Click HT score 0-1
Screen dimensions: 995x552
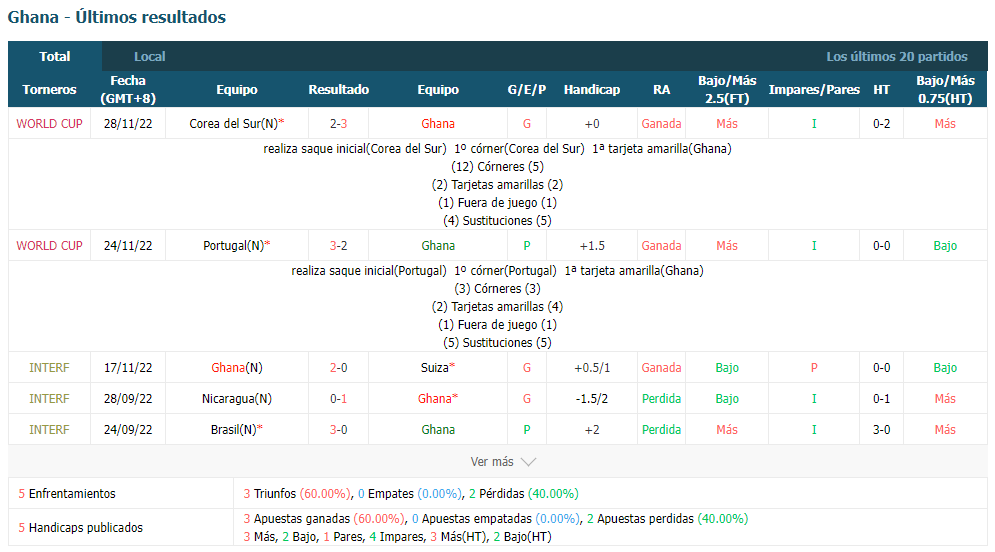click(881, 398)
